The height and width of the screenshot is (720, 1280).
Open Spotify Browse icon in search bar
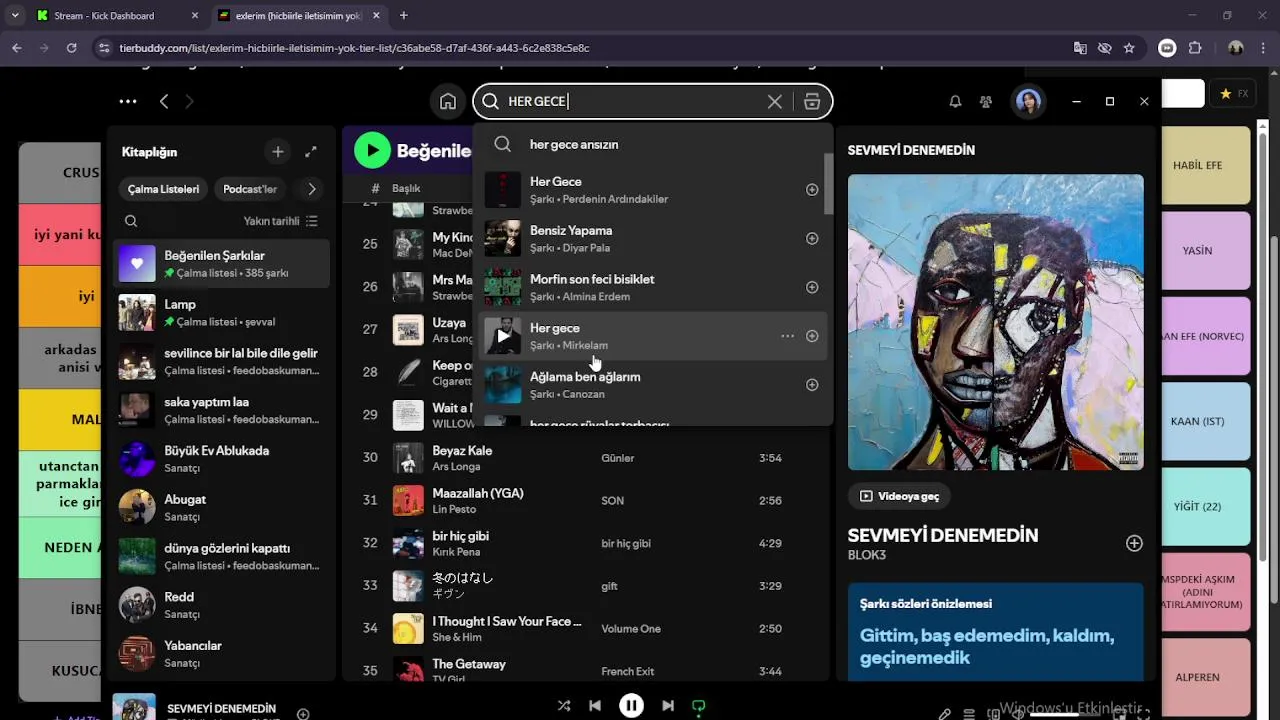[x=812, y=101]
